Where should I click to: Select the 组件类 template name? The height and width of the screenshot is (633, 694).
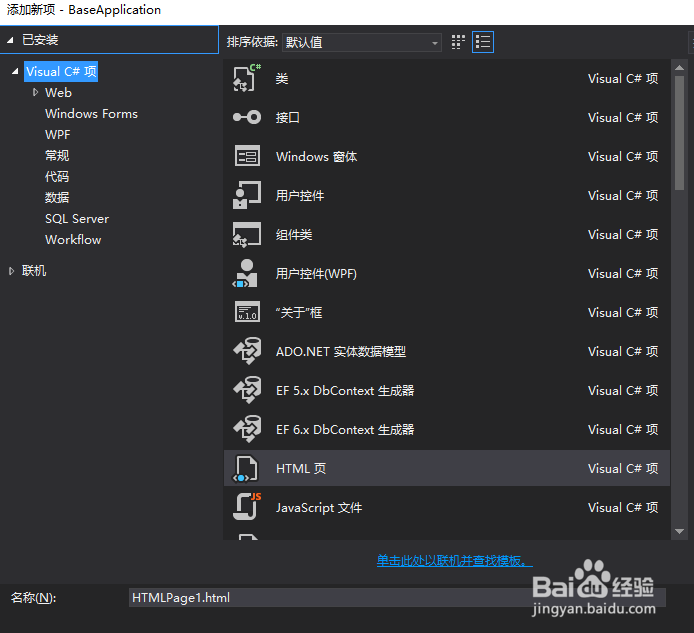click(294, 234)
